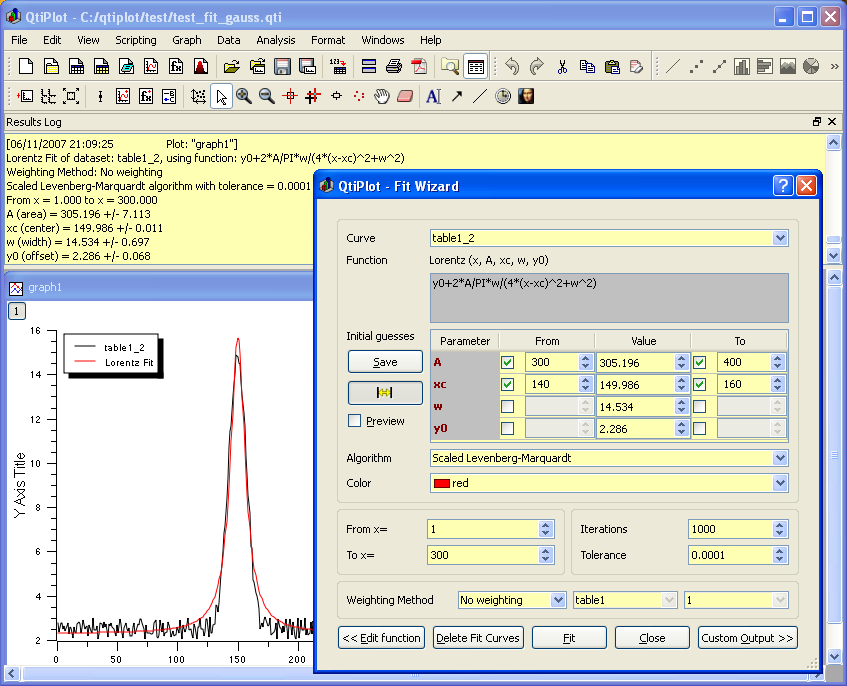847x686 pixels.
Task: Click the Show Results Log toggle icon
Action: tap(476, 66)
